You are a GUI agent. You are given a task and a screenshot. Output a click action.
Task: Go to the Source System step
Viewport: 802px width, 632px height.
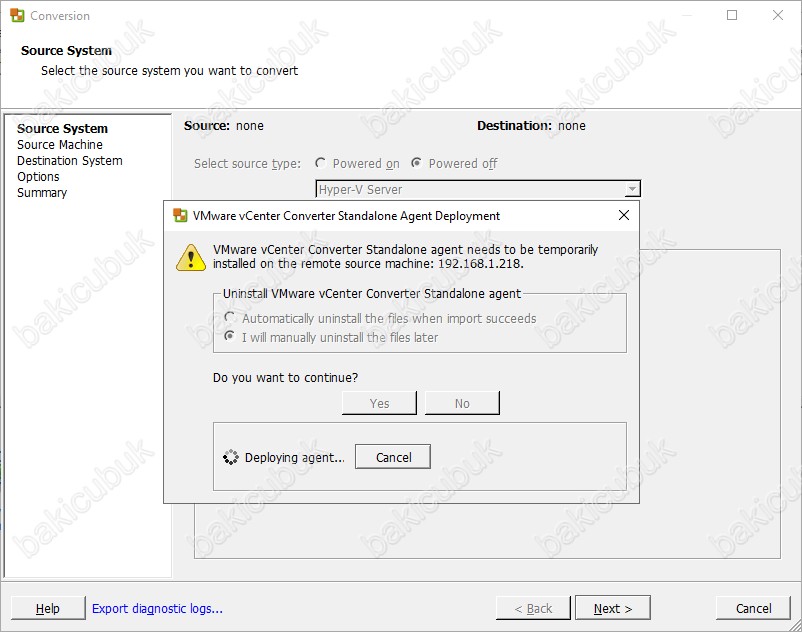[62, 128]
